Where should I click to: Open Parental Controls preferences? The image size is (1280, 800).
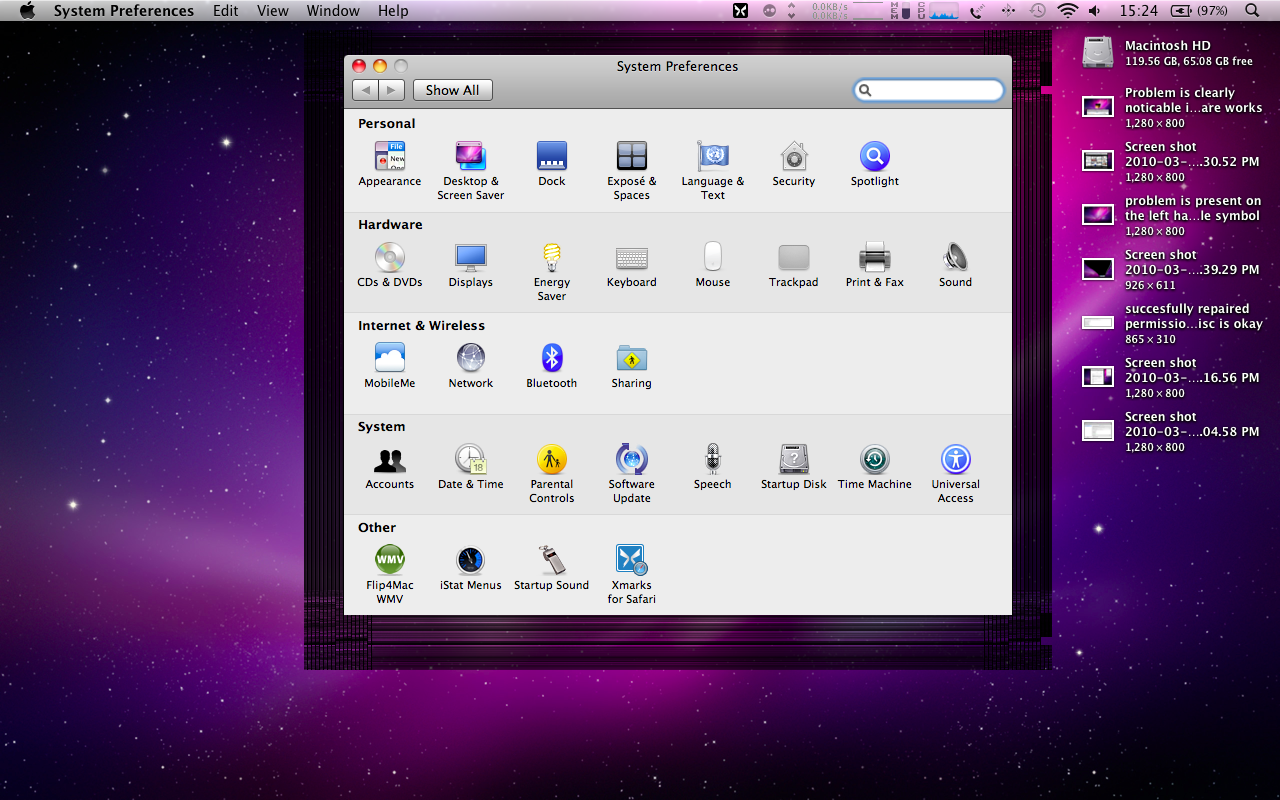pyautogui.click(x=552, y=473)
